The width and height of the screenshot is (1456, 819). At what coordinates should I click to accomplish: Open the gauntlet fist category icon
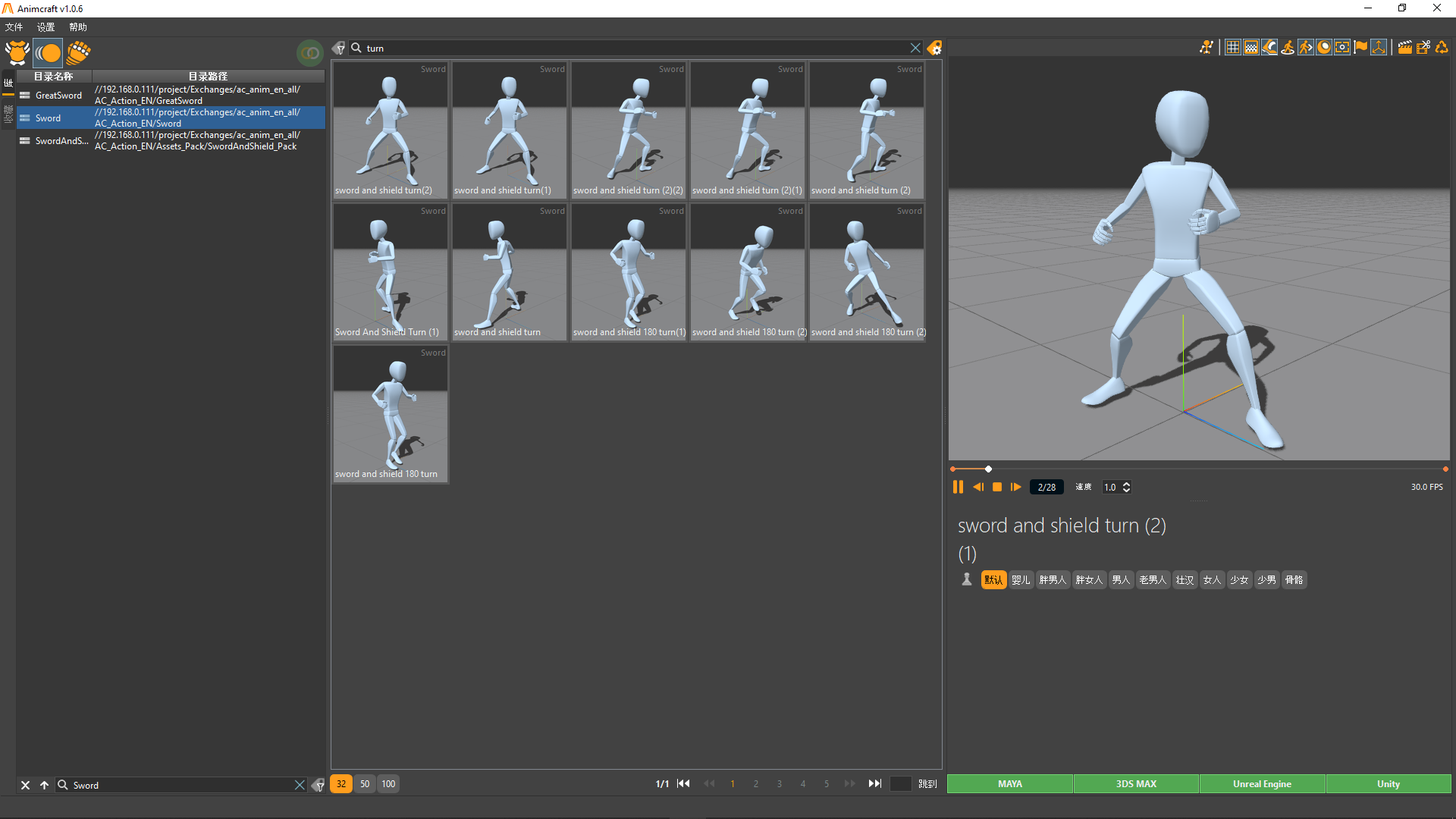tap(78, 53)
